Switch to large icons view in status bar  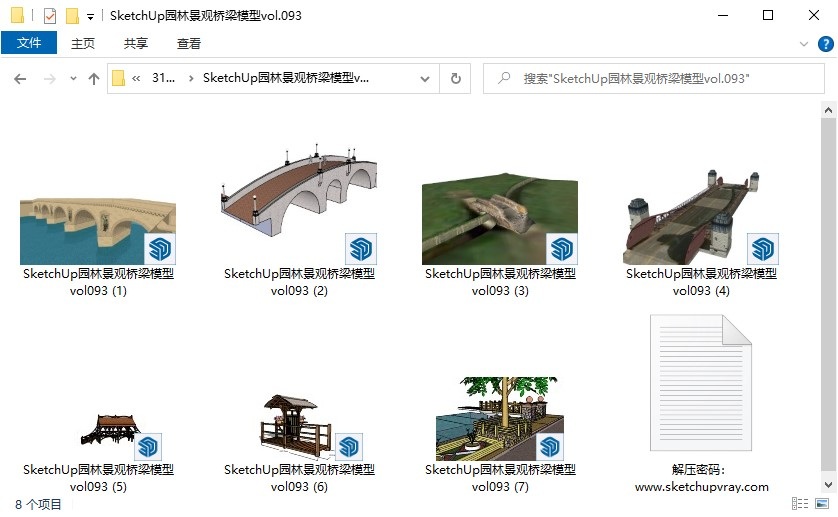[822, 503]
